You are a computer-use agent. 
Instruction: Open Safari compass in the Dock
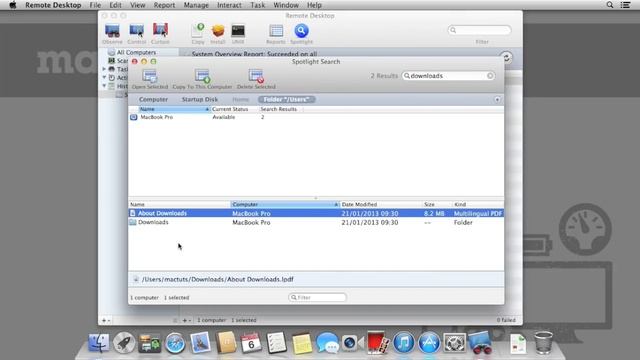(x=175, y=342)
